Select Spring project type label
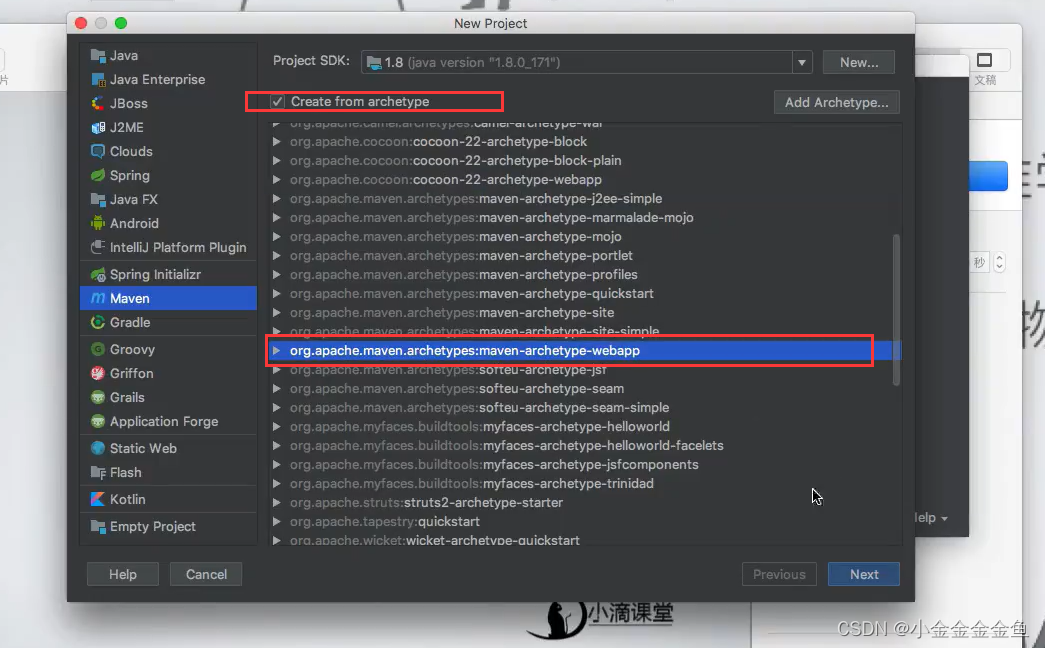This screenshot has height=648, width=1045. coord(130,175)
